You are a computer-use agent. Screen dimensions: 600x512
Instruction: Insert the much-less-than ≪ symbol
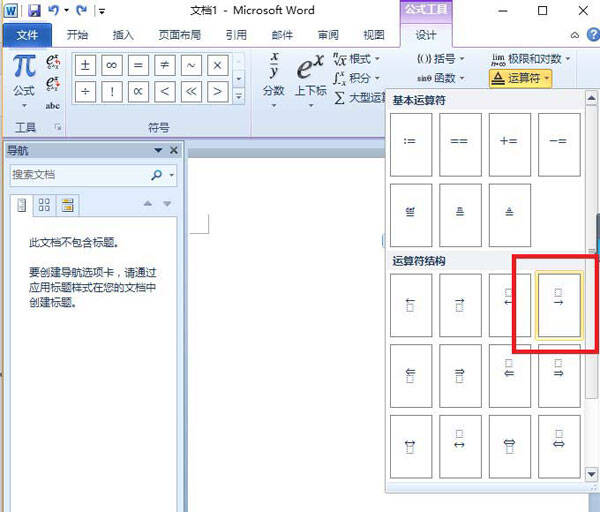(191, 91)
